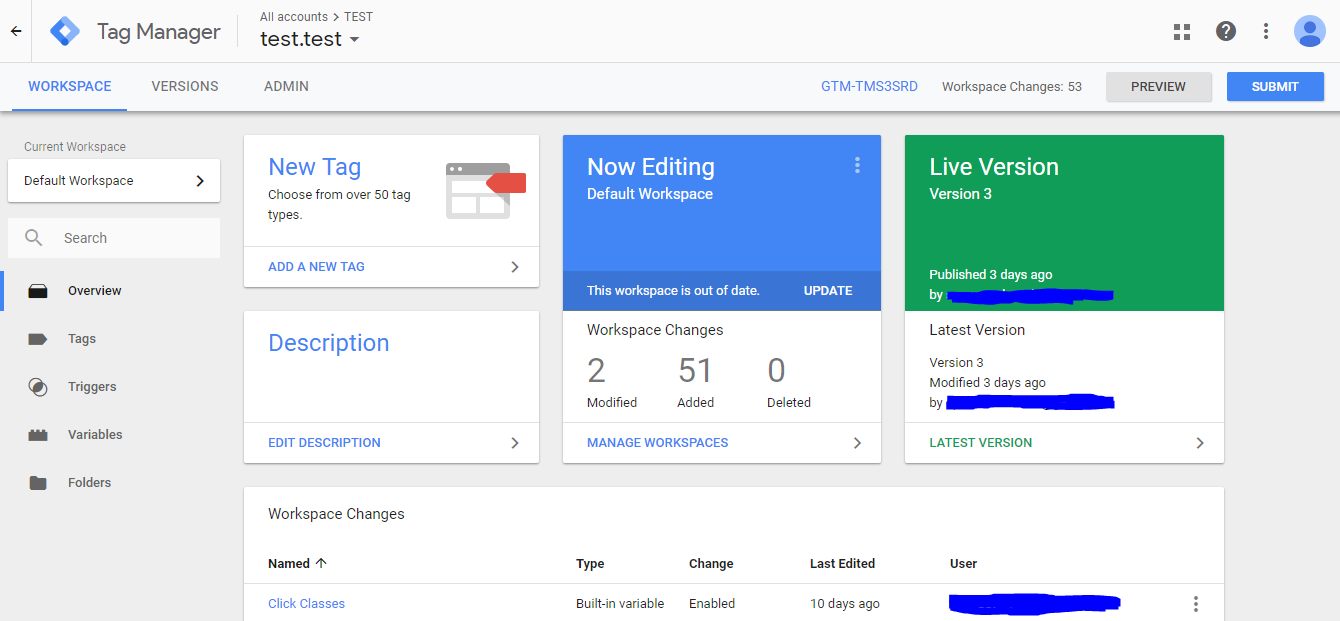Click the Add a New Tag link
The width and height of the screenshot is (1340, 621).
tap(316, 267)
